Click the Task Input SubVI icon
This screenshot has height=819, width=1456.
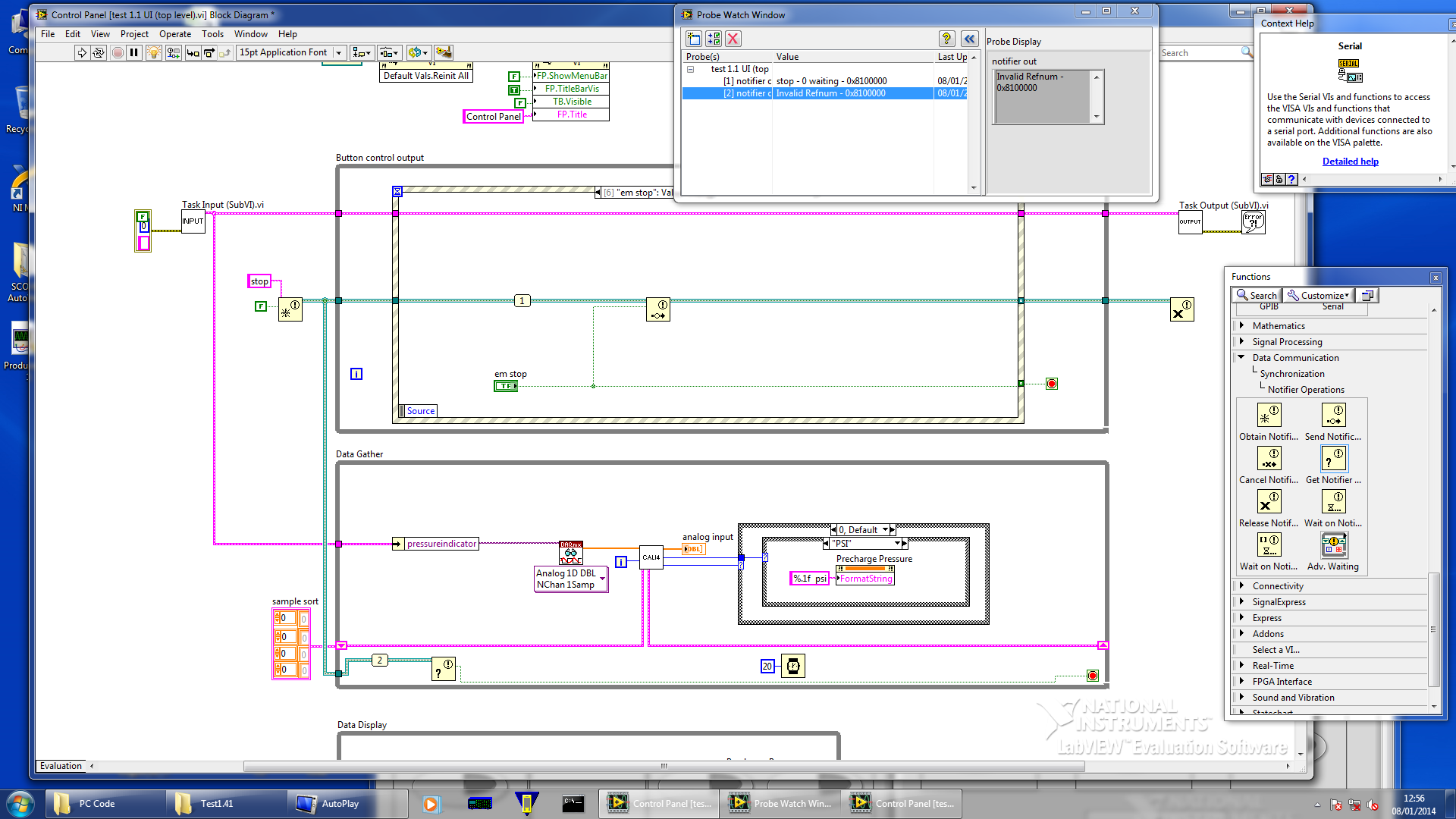tap(193, 221)
